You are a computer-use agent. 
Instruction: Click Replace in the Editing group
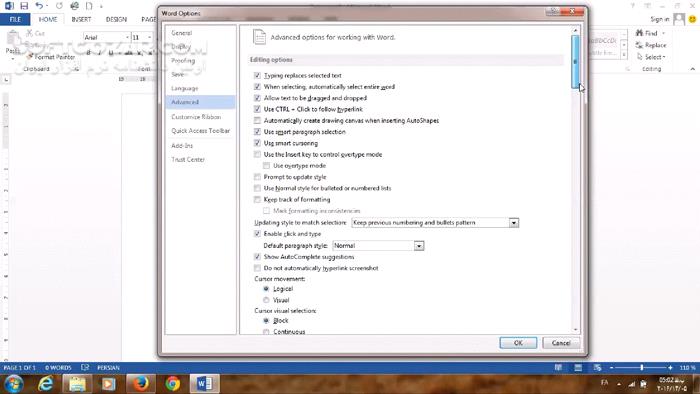tap(651, 45)
